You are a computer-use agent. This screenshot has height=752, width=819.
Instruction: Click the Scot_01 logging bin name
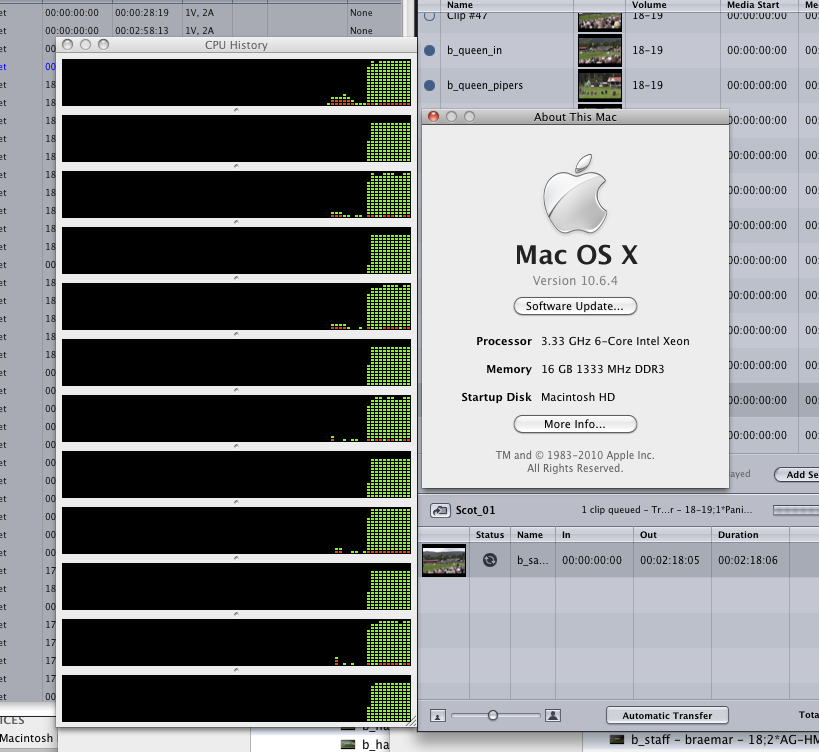click(475, 510)
